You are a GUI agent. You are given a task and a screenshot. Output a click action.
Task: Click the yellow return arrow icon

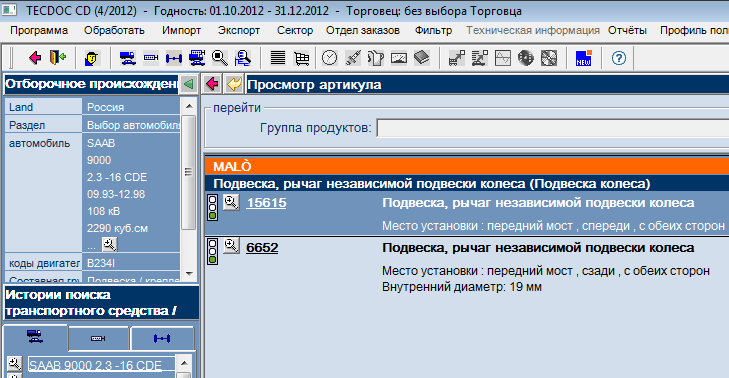[x=234, y=84]
